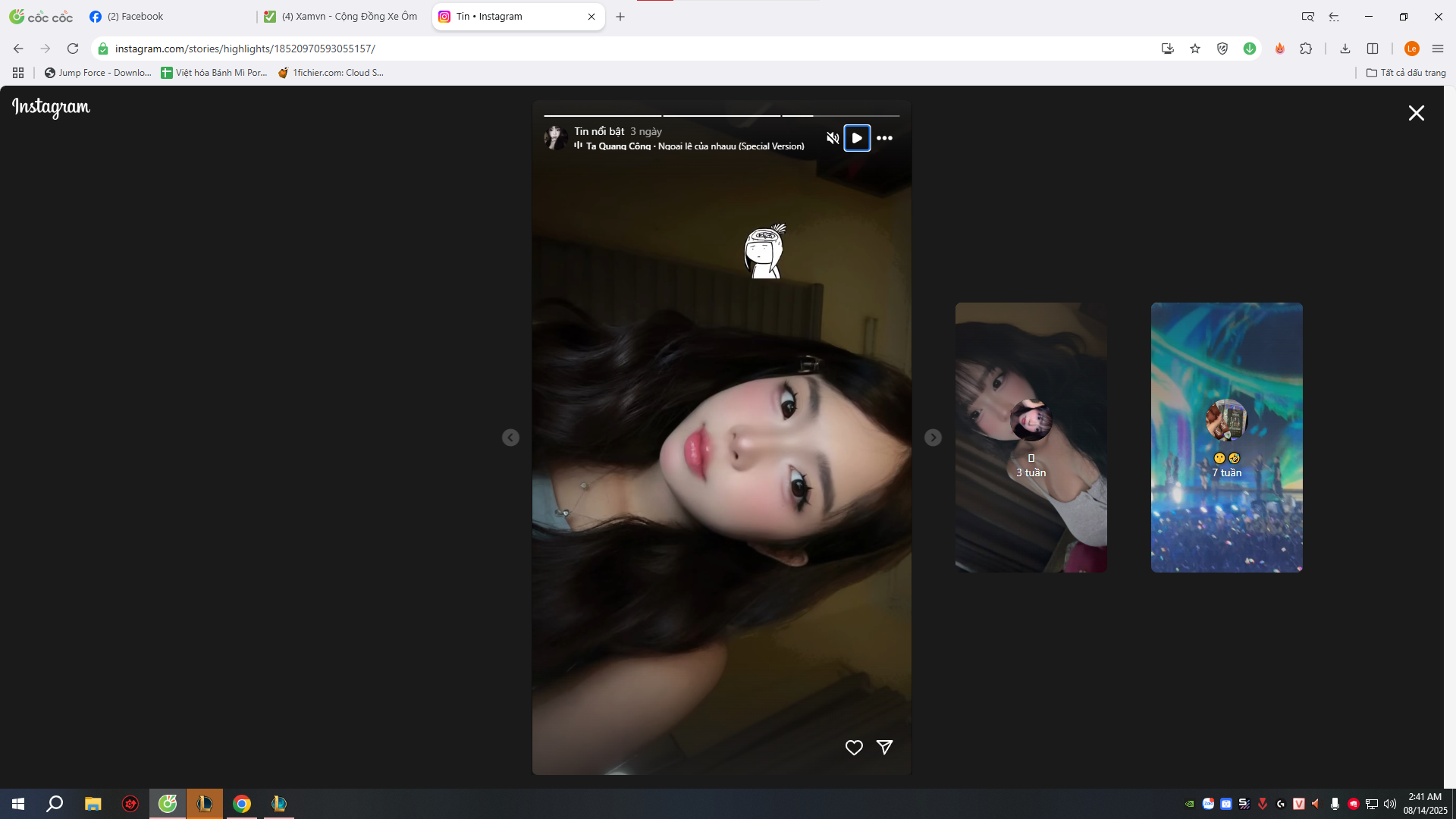The height and width of the screenshot is (819, 1456).
Task: Mute the story audio
Action: 832,137
